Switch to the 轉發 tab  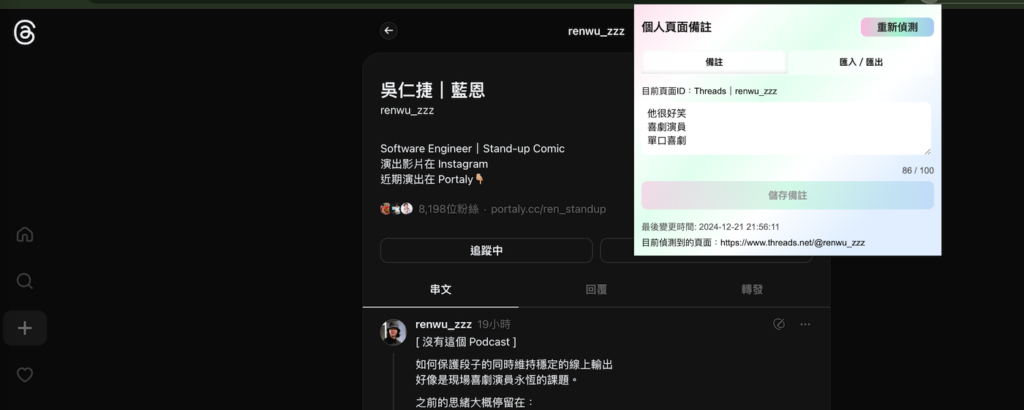tap(752, 289)
